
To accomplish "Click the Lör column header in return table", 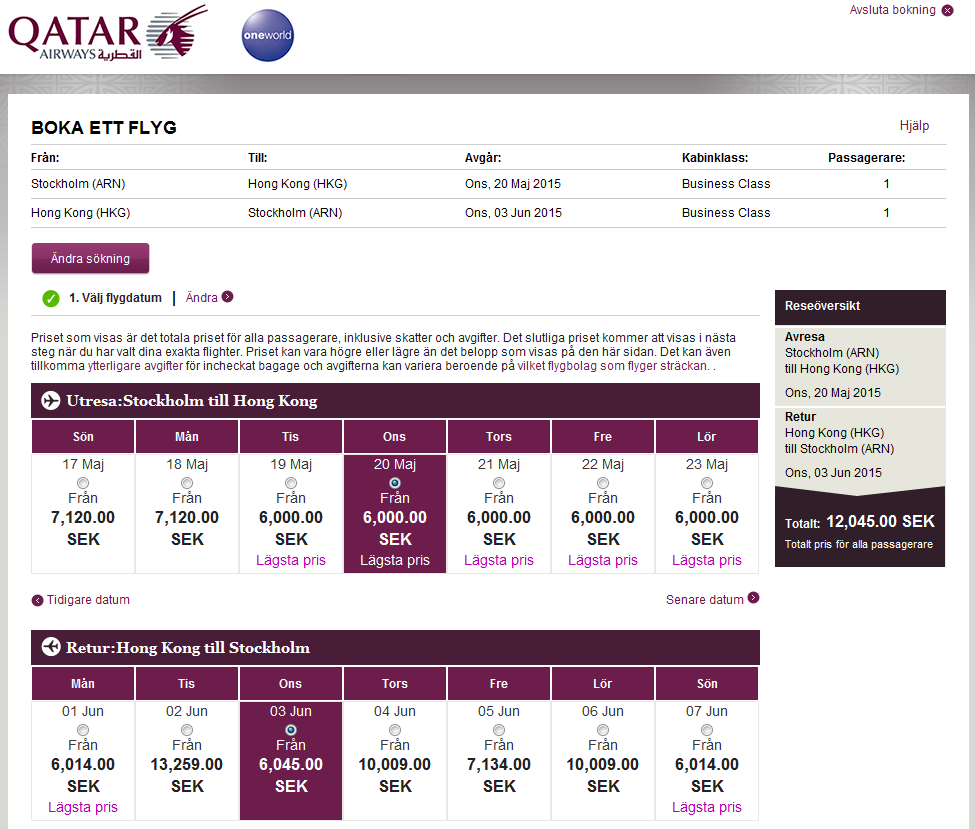I will [603, 684].
